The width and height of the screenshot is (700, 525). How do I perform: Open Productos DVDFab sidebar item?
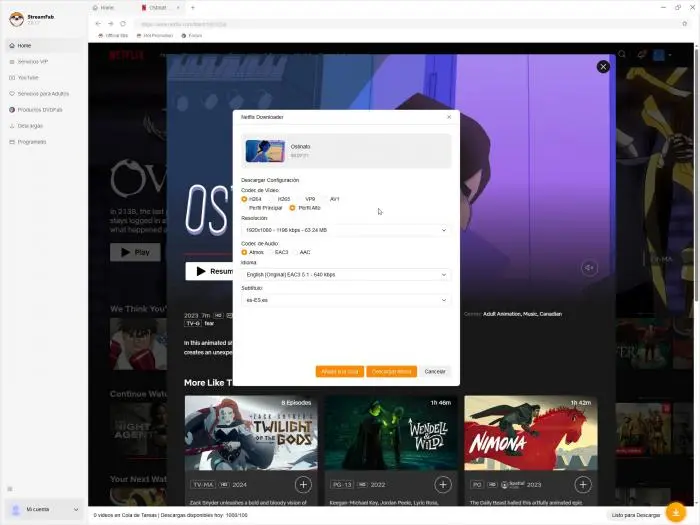point(44,110)
